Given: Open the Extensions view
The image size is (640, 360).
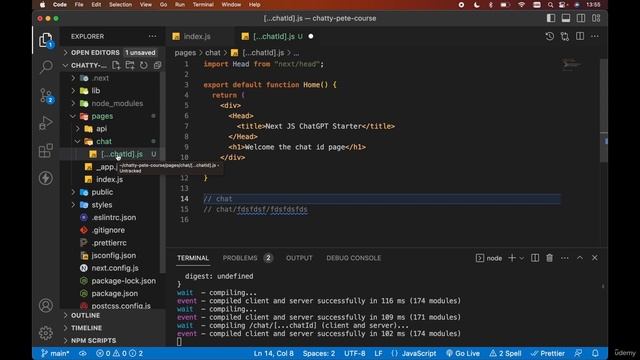Looking at the screenshot, I should (x=46, y=151).
